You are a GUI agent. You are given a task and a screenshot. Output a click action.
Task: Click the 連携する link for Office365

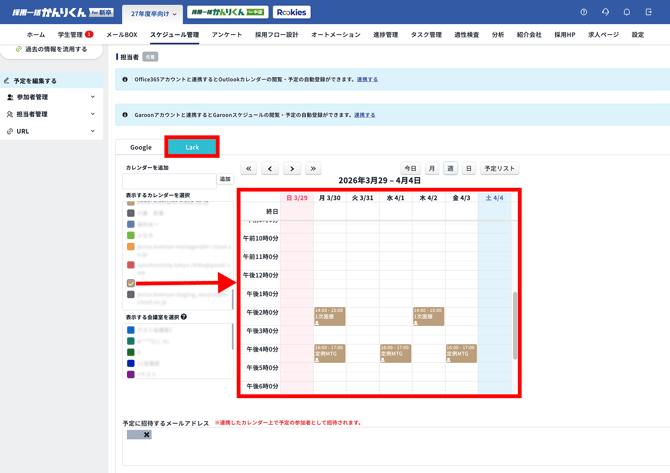(x=367, y=79)
